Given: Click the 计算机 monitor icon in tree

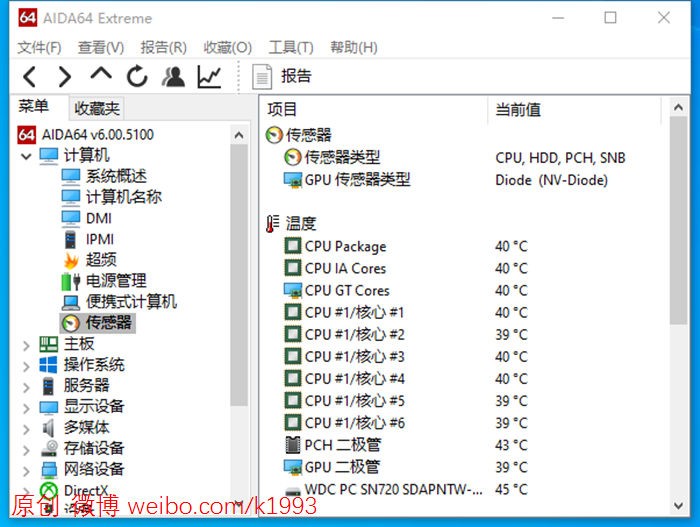Looking at the screenshot, I should point(49,156).
